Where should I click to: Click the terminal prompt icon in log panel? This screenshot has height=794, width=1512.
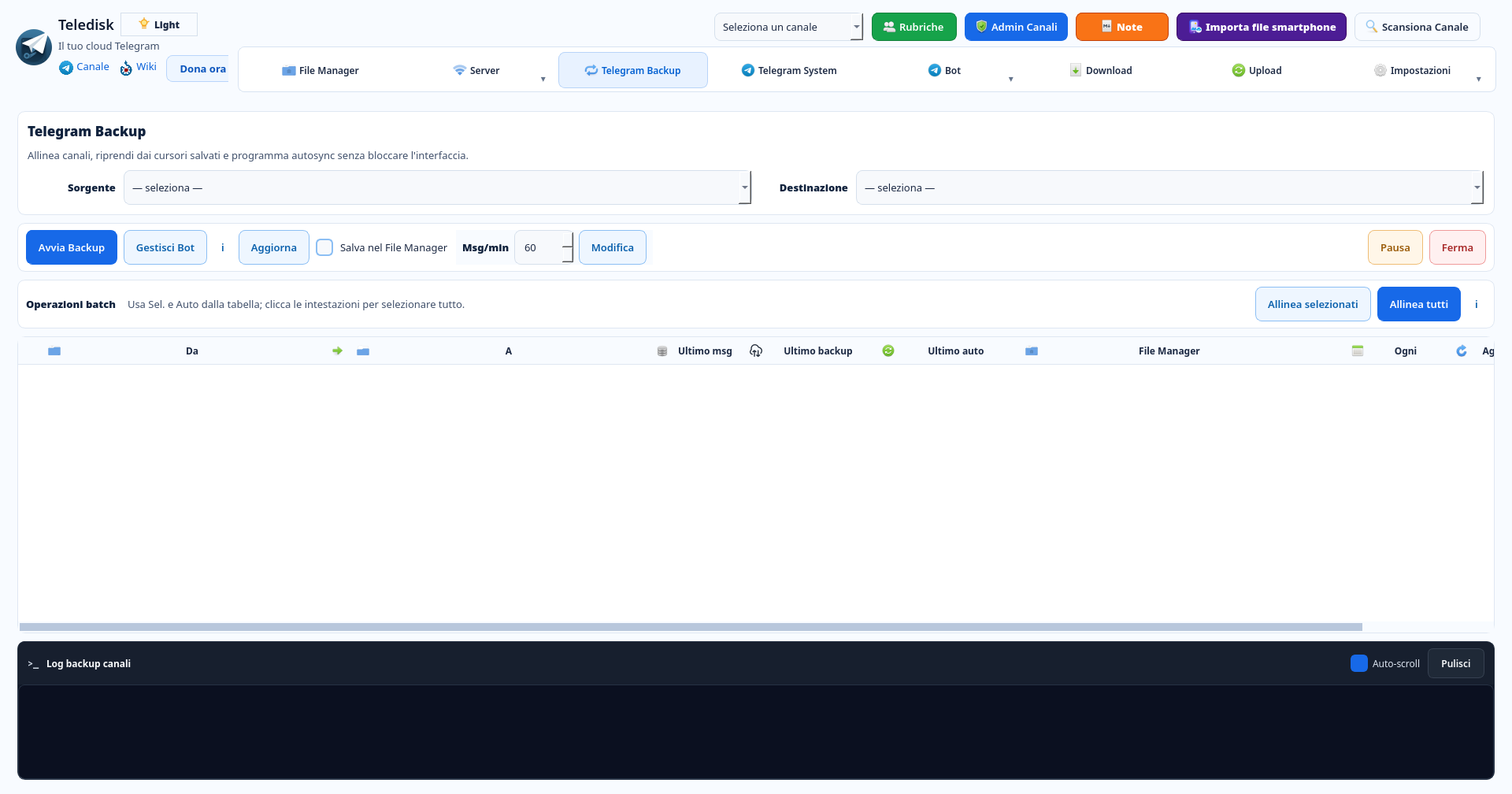click(x=33, y=664)
